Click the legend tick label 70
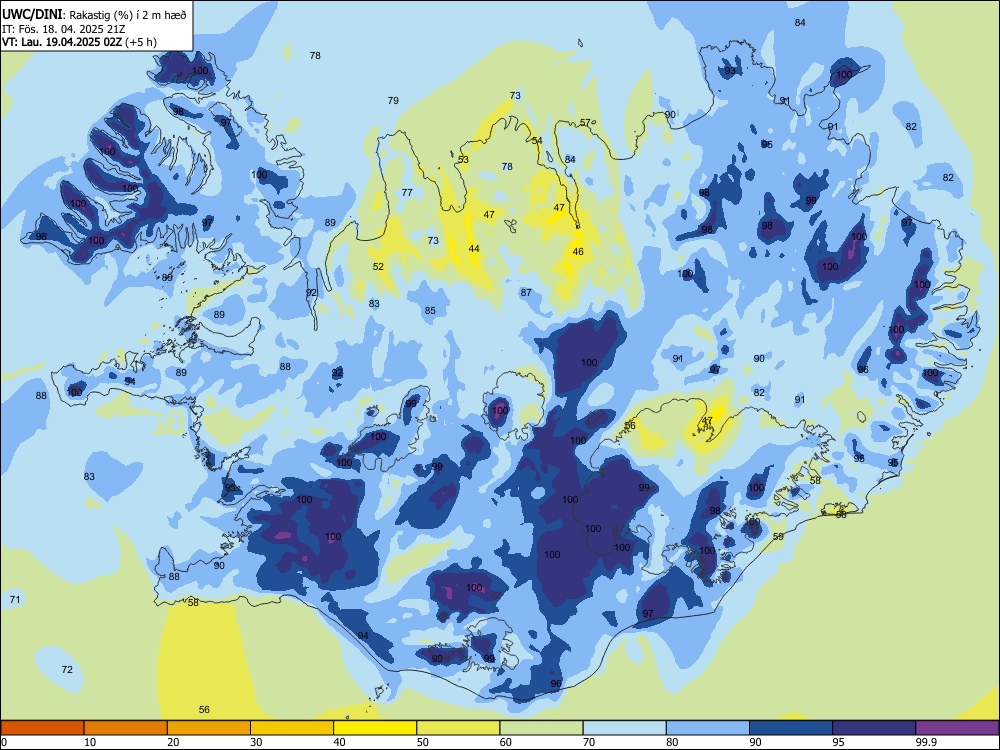1000x750 pixels. pos(589,742)
